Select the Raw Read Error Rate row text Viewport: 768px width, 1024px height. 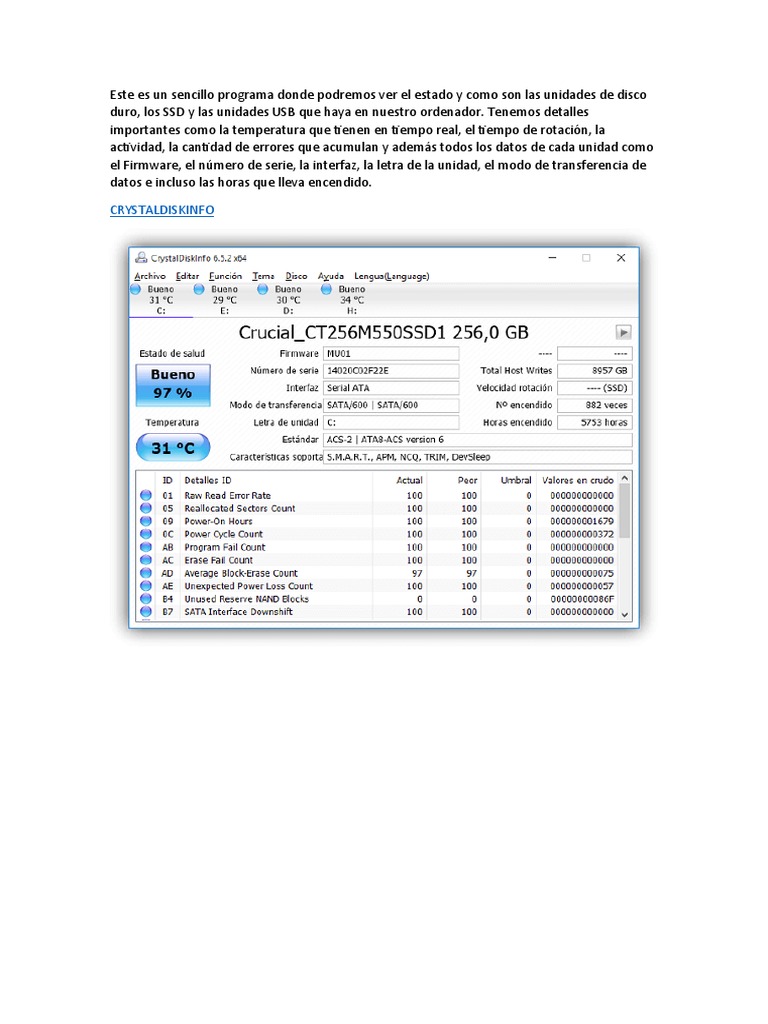tap(227, 496)
